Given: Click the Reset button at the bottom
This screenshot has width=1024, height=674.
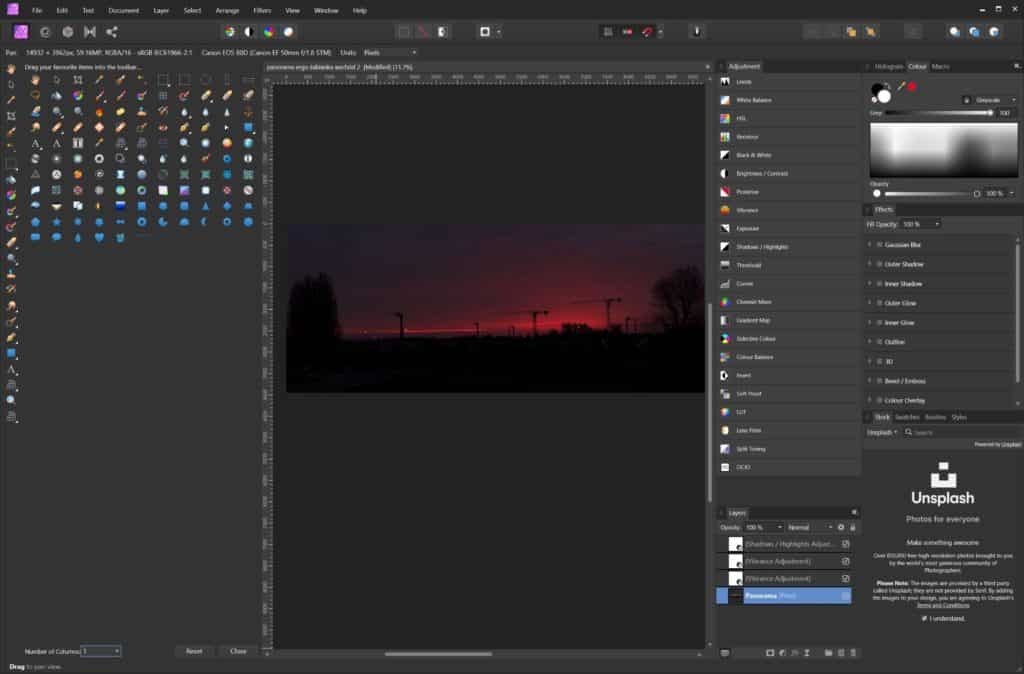Looking at the screenshot, I should point(194,651).
